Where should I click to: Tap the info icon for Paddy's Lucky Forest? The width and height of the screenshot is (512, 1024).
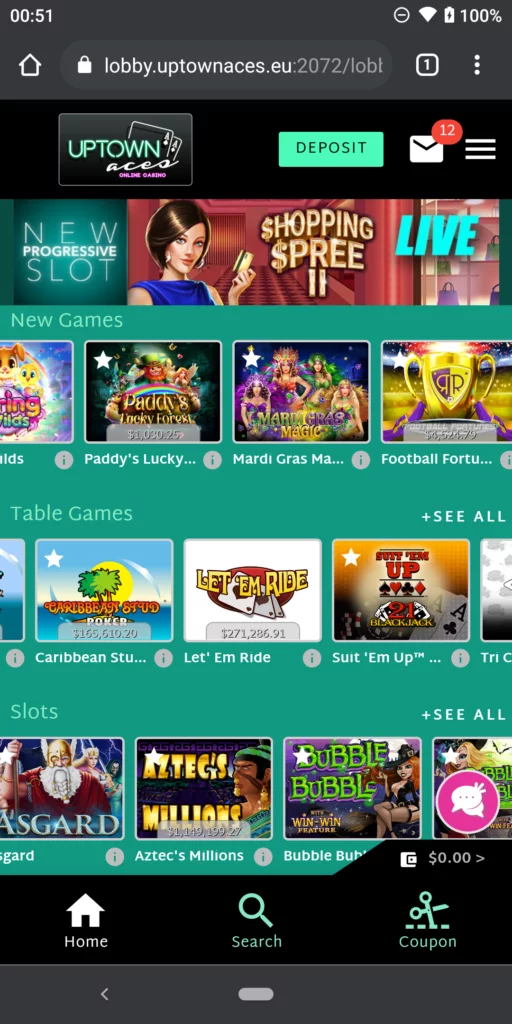pyautogui.click(x=212, y=460)
